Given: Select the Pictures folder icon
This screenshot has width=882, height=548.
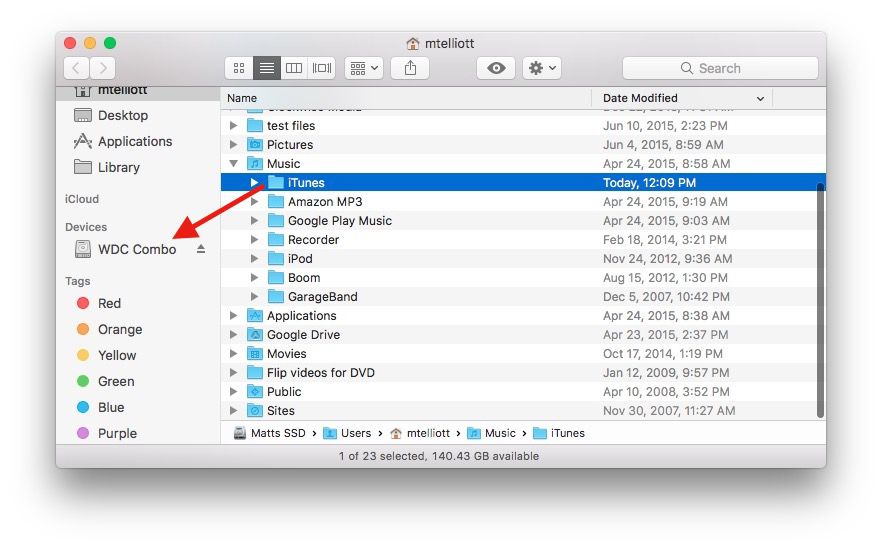Looking at the screenshot, I should click(x=255, y=144).
